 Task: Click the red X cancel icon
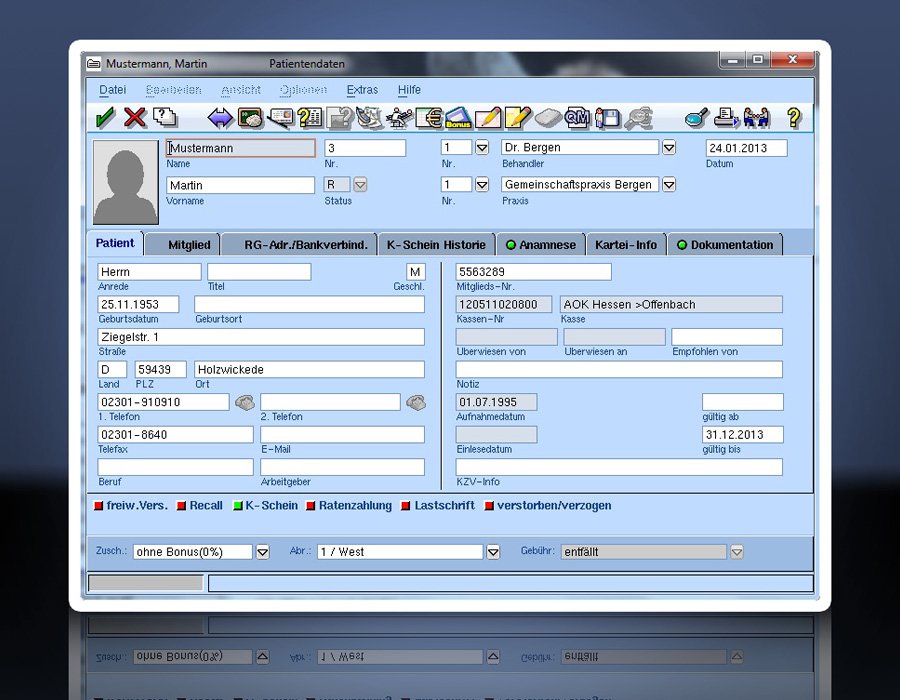pyautogui.click(x=135, y=118)
